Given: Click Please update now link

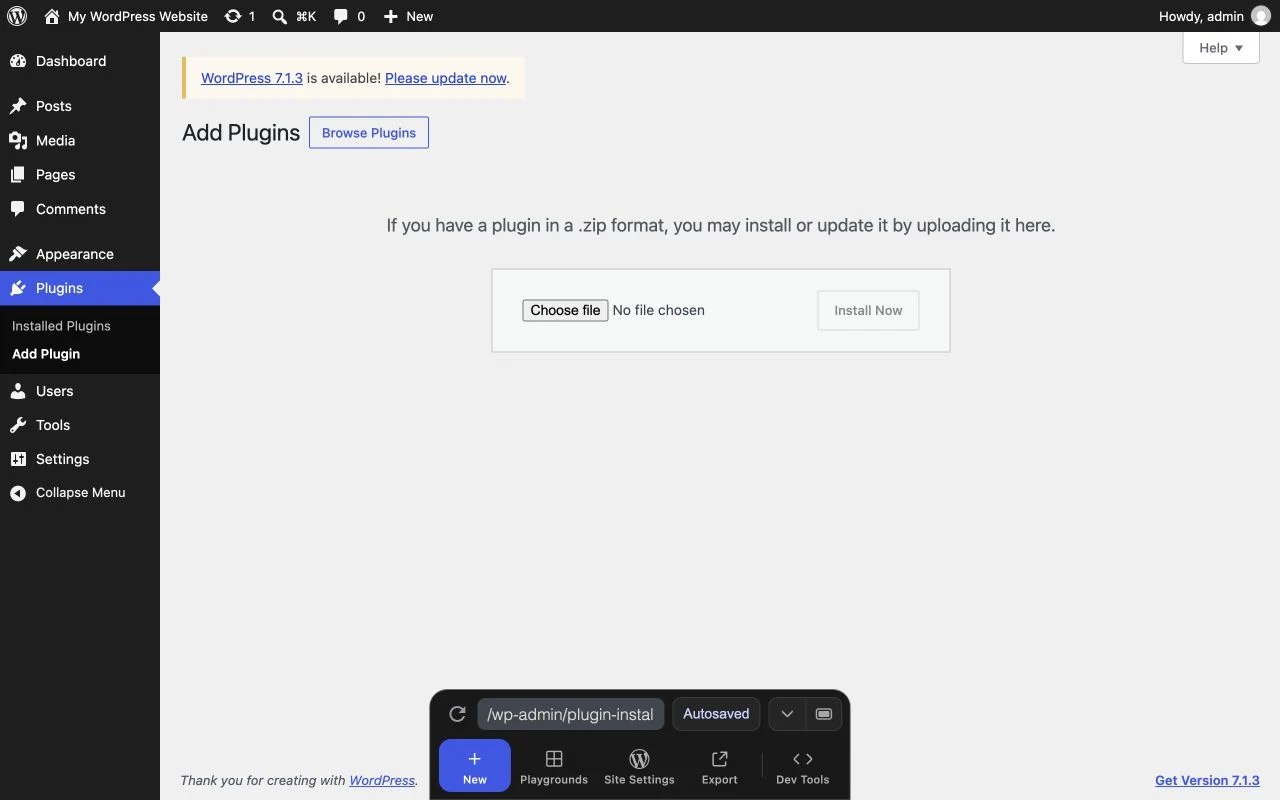Looking at the screenshot, I should point(446,78).
